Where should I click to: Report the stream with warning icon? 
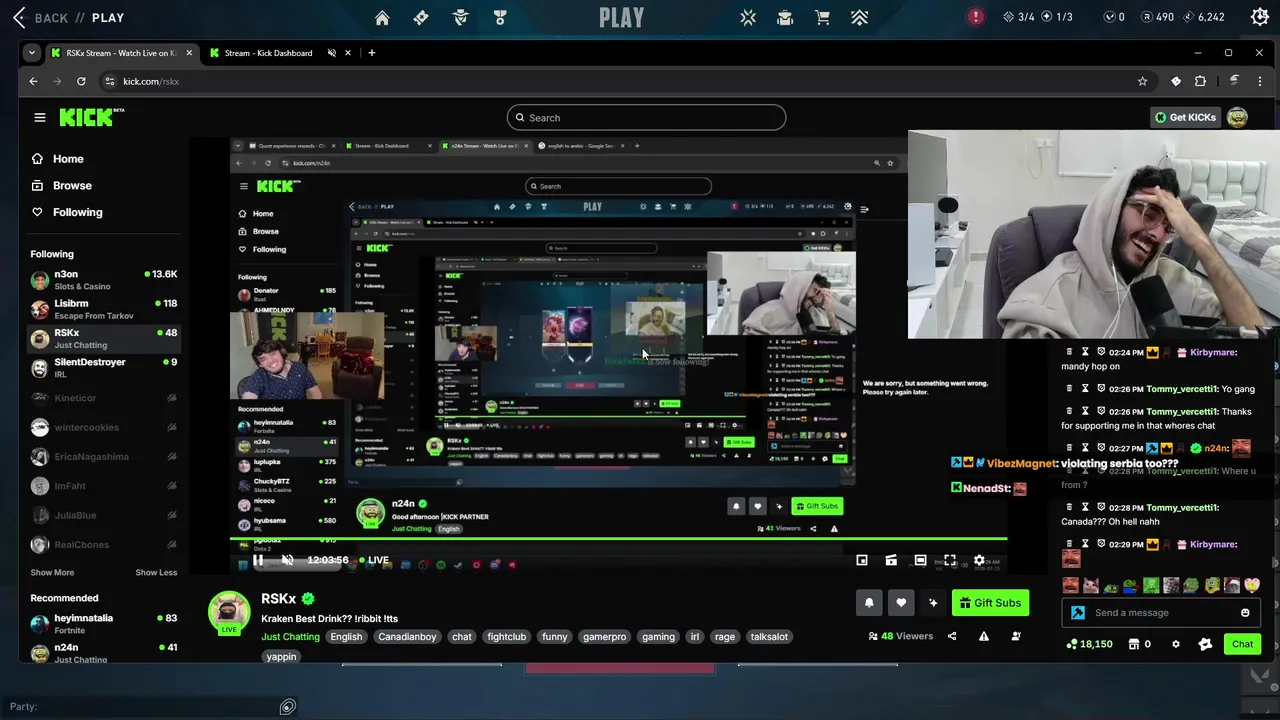pos(984,636)
